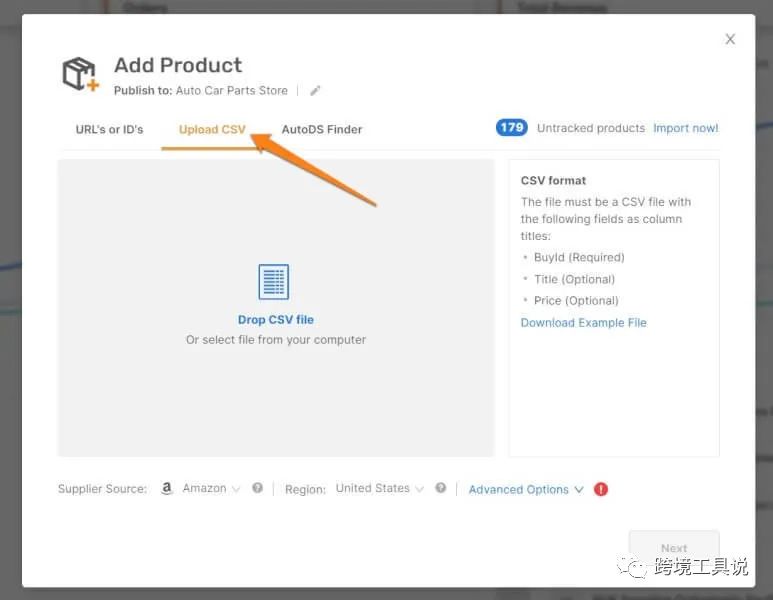Click the pencil icon beside the store name

click(x=315, y=91)
